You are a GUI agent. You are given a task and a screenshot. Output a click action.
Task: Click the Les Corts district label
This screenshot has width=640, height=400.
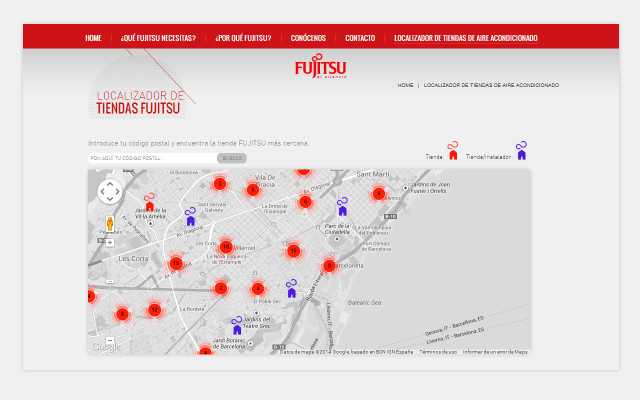pos(133,259)
